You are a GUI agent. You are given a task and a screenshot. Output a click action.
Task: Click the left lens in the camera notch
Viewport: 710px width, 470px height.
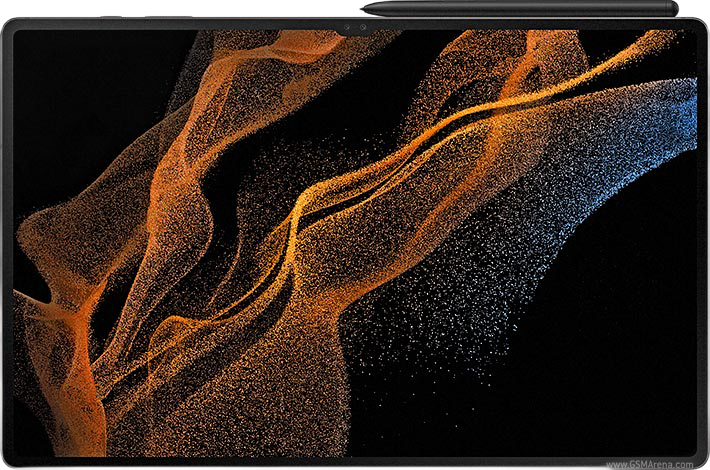pos(345,29)
